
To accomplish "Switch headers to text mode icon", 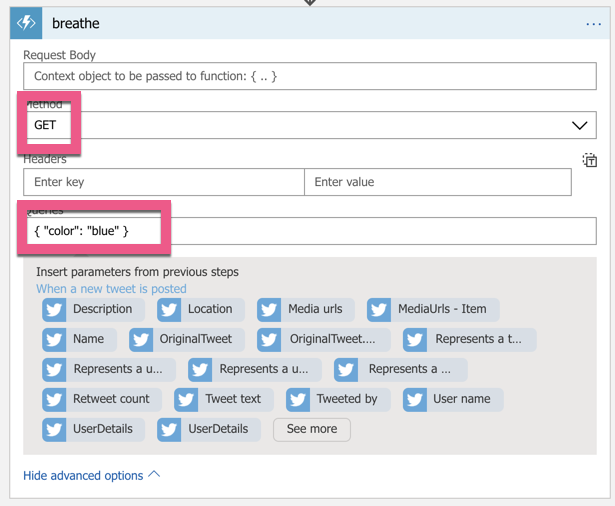I will pos(589,160).
